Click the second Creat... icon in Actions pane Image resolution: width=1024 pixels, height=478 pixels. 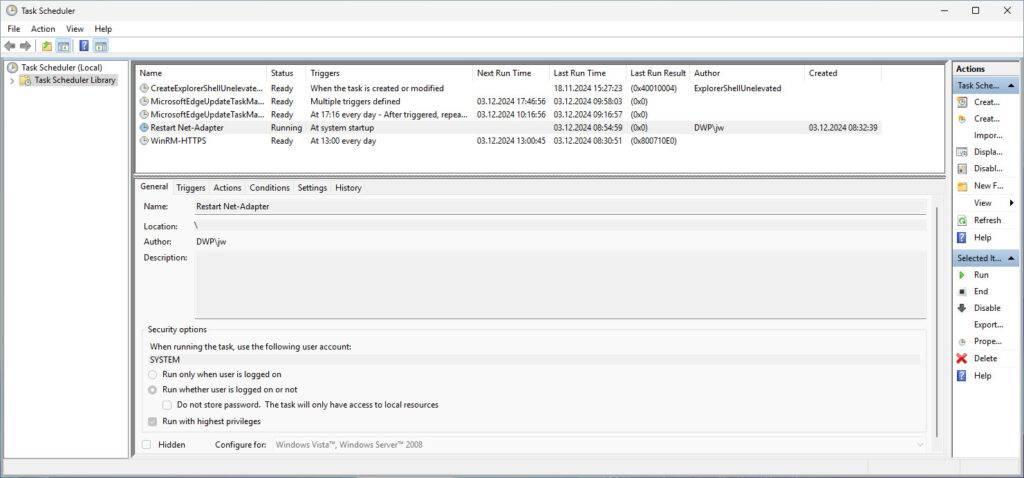pyautogui.click(x=962, y=119)
